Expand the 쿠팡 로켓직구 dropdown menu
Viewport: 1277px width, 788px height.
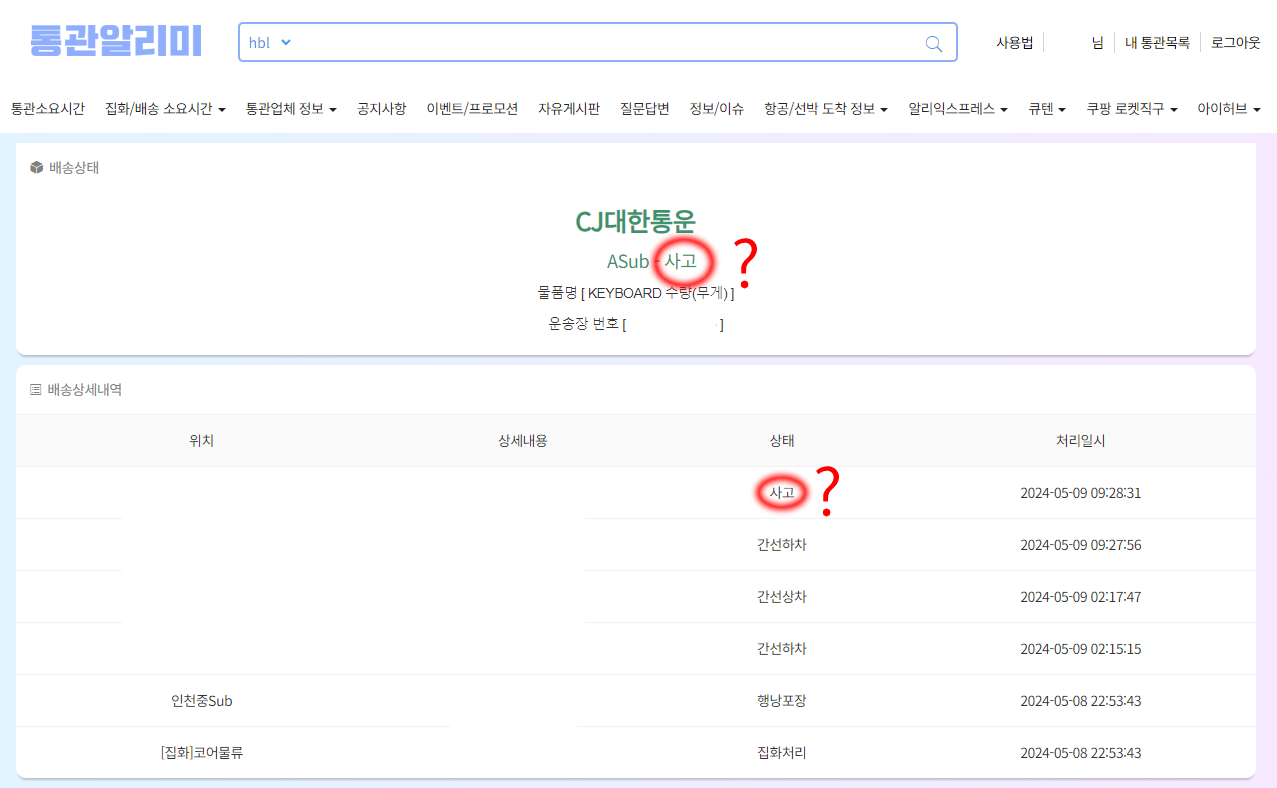(x=1132, y=108)
